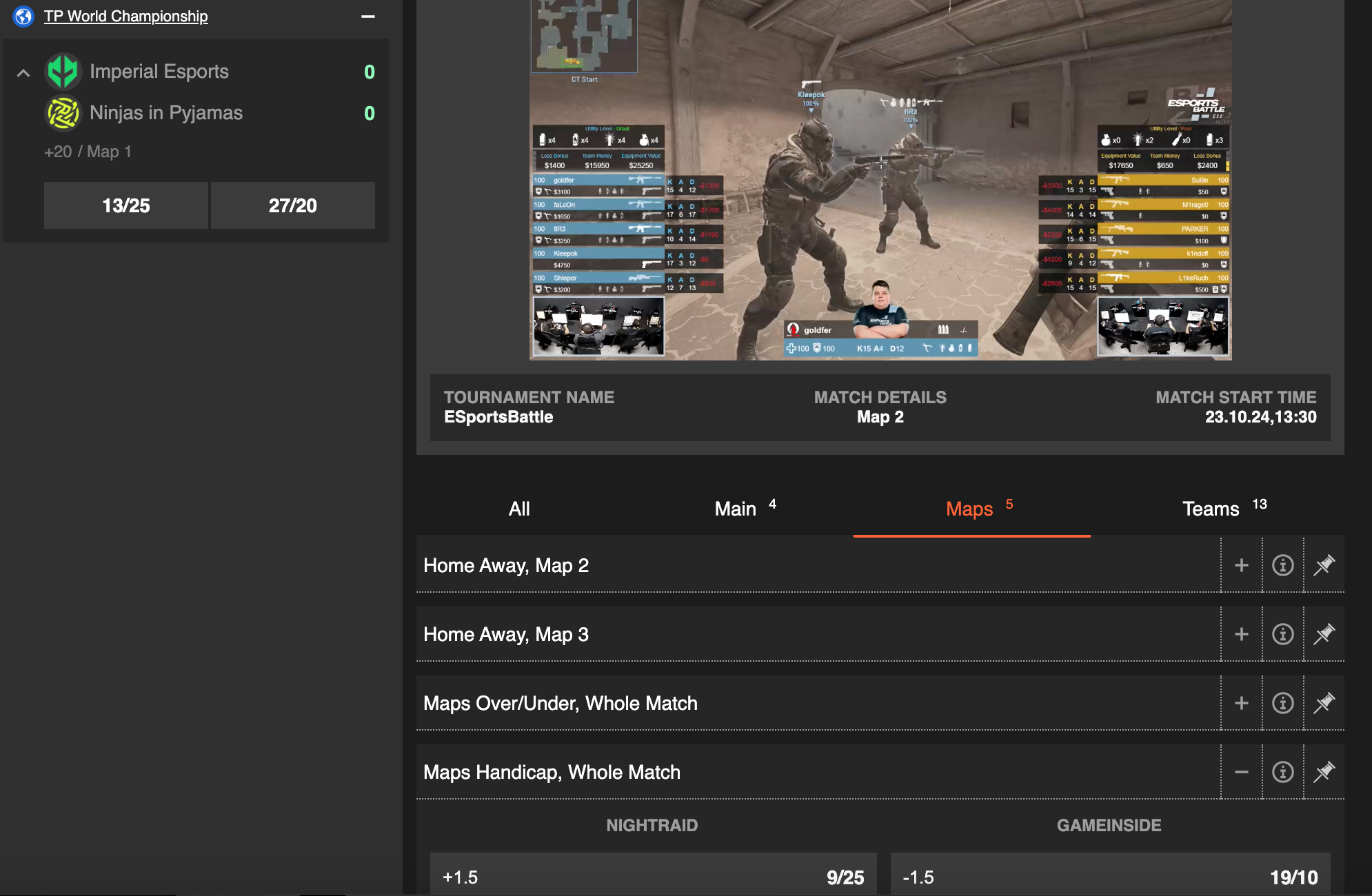Show info for Maps Over/Under, Whole Match

1283,703
